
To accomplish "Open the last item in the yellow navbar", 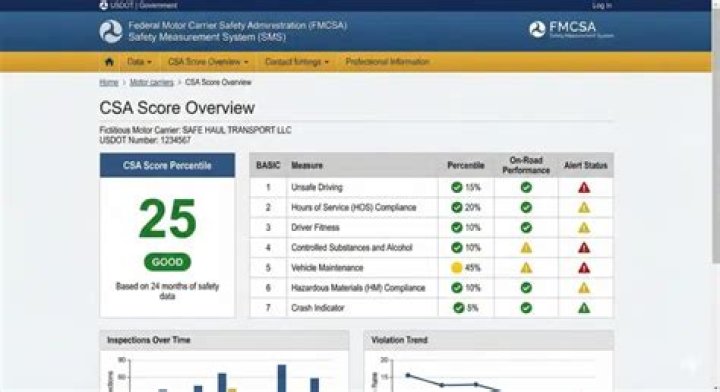I will coord(388,62).
